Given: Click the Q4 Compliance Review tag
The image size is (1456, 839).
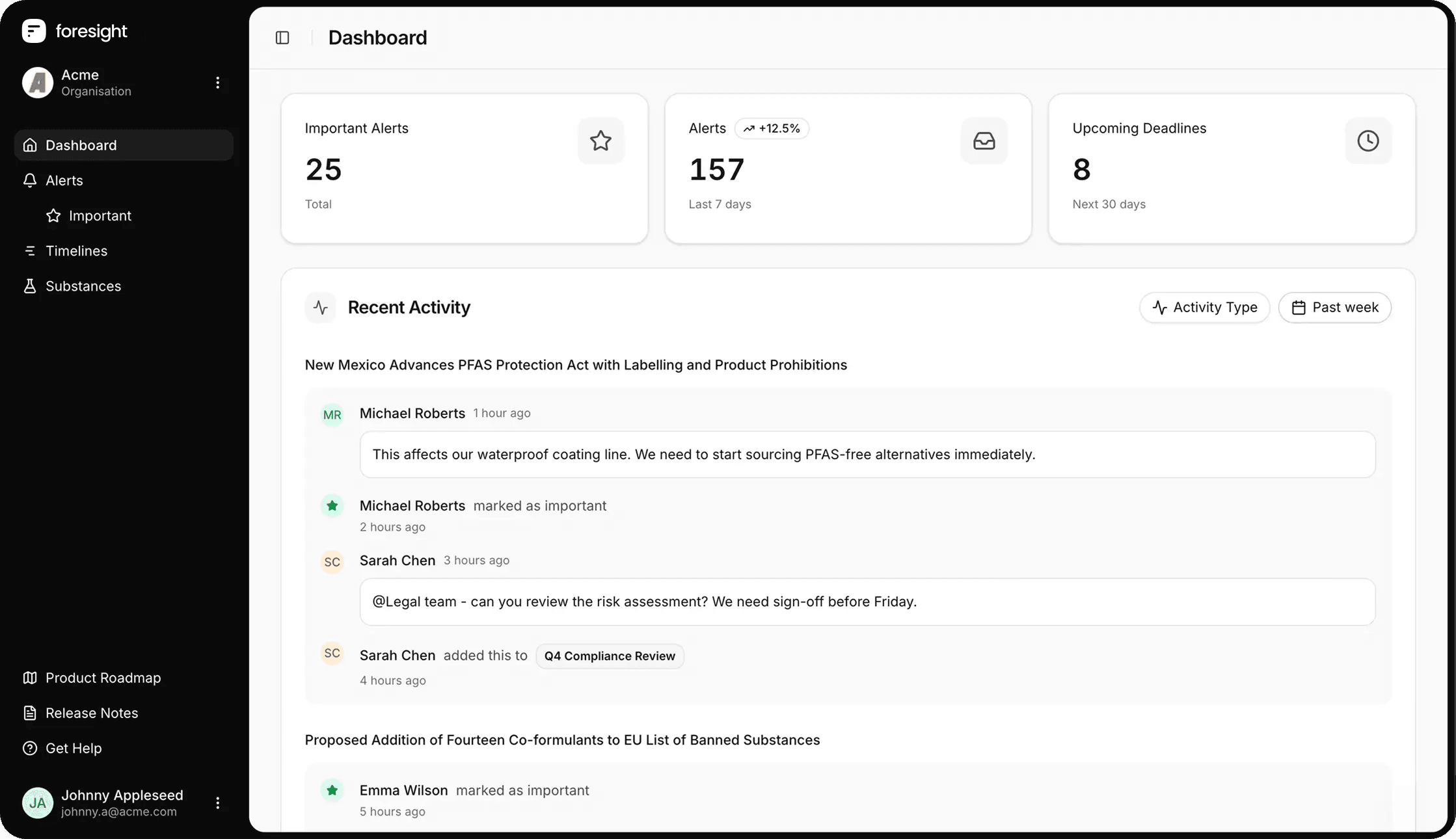Looking at the screenshot, I should 610,656.
